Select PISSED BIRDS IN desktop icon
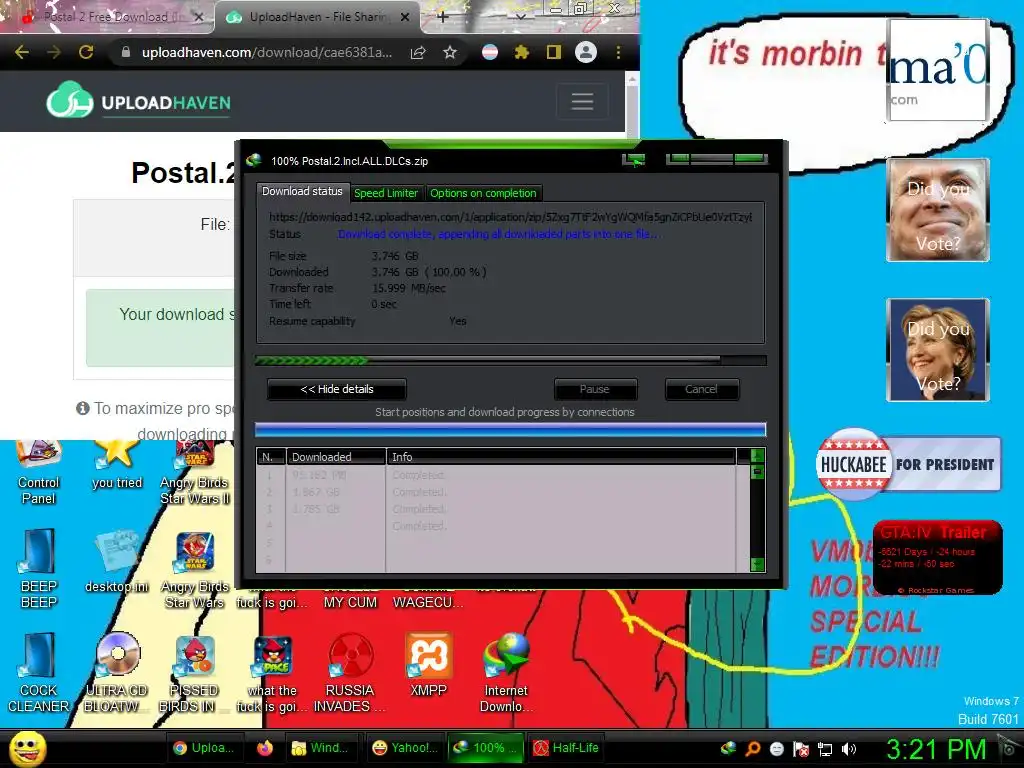The image size is (1024, 768). tap(195, 673)
